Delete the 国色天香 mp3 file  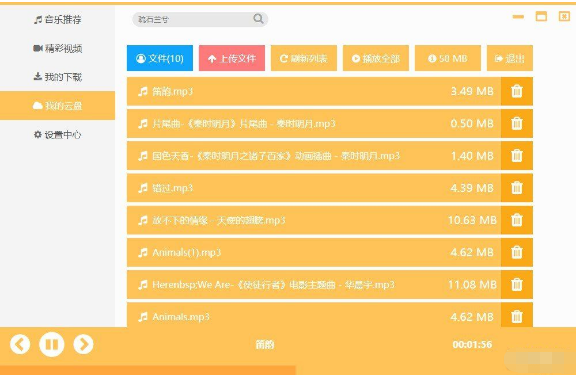(x=517, y=156)
